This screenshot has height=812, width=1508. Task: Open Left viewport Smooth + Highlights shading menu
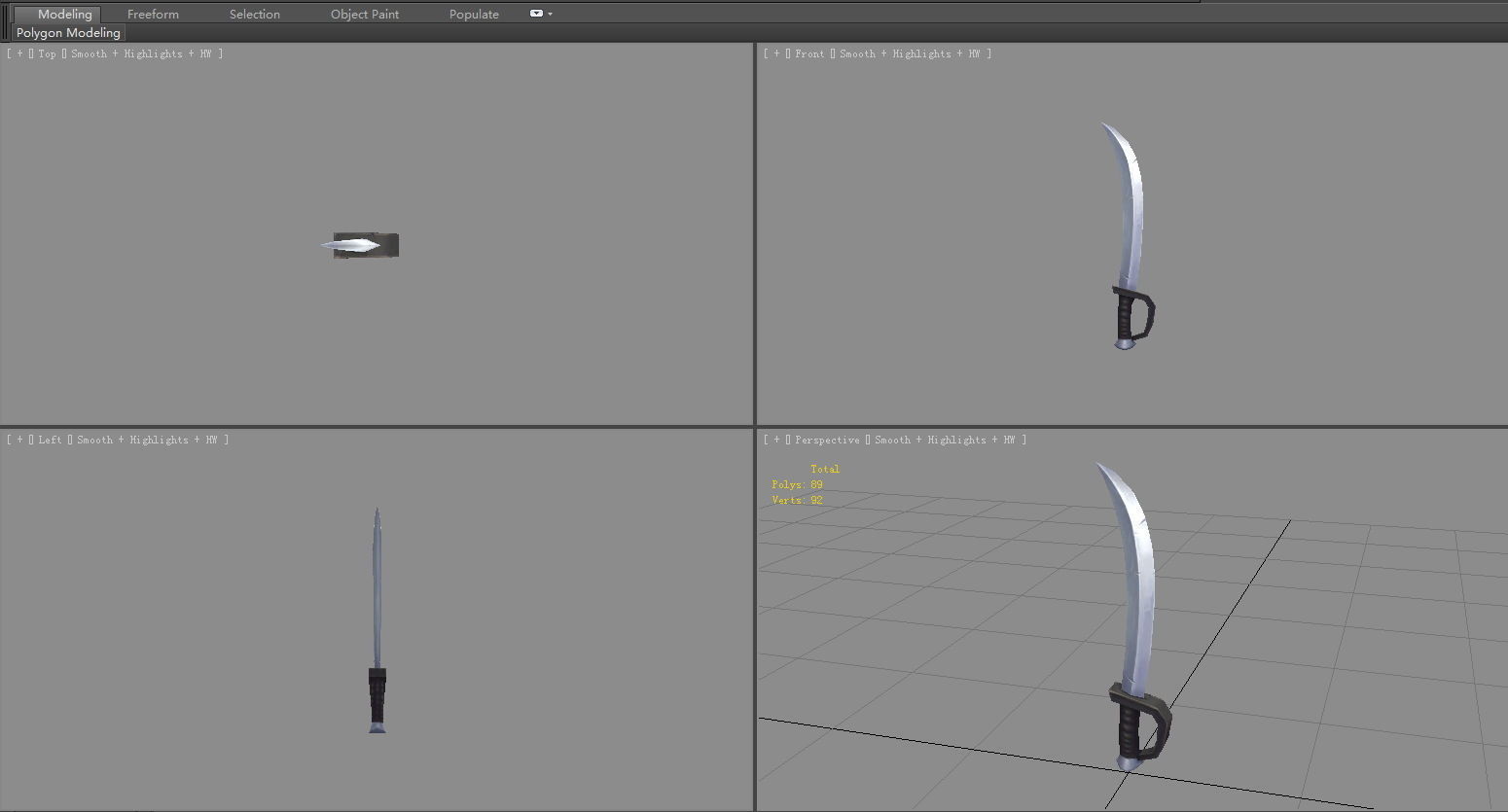[x=147, y=441]
